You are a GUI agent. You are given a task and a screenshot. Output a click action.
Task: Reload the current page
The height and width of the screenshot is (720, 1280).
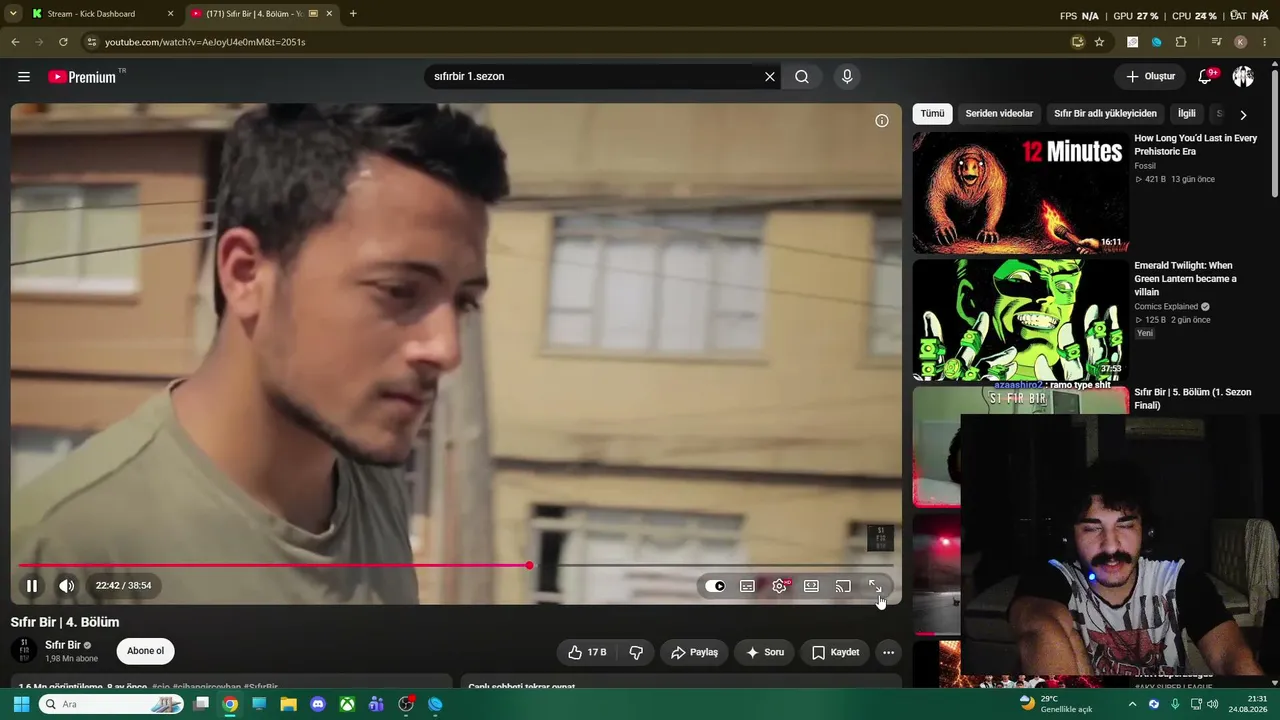(x=63, y=42)
